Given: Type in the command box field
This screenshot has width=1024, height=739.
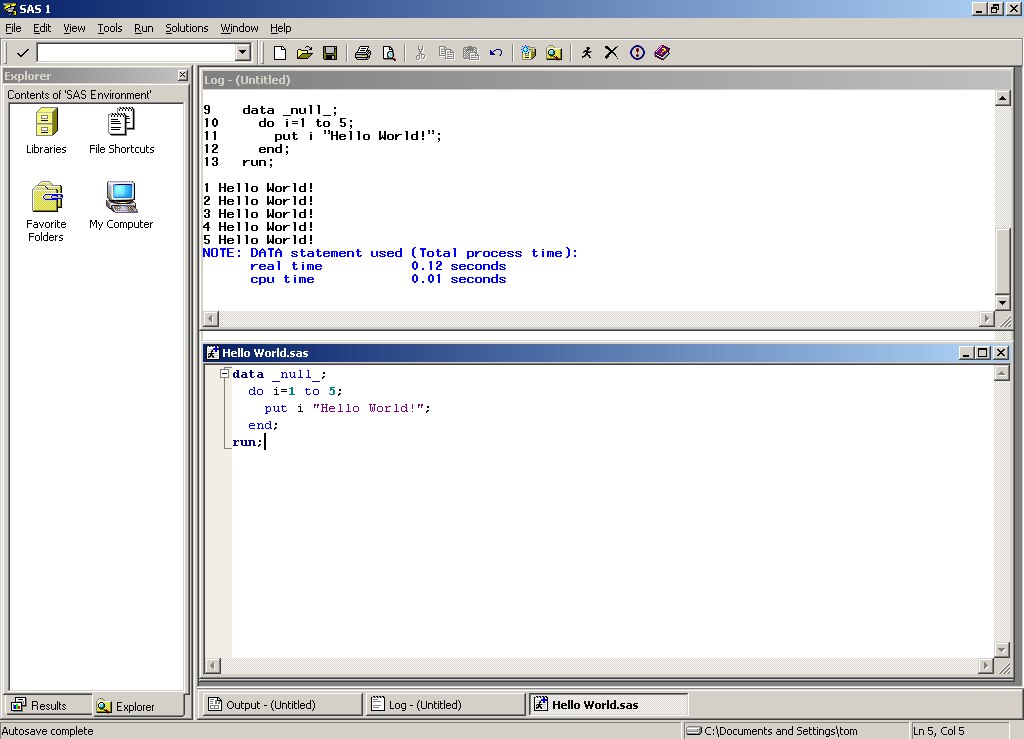Looking at the screenshot, I should pyautogui.click(x=135, y=52).
